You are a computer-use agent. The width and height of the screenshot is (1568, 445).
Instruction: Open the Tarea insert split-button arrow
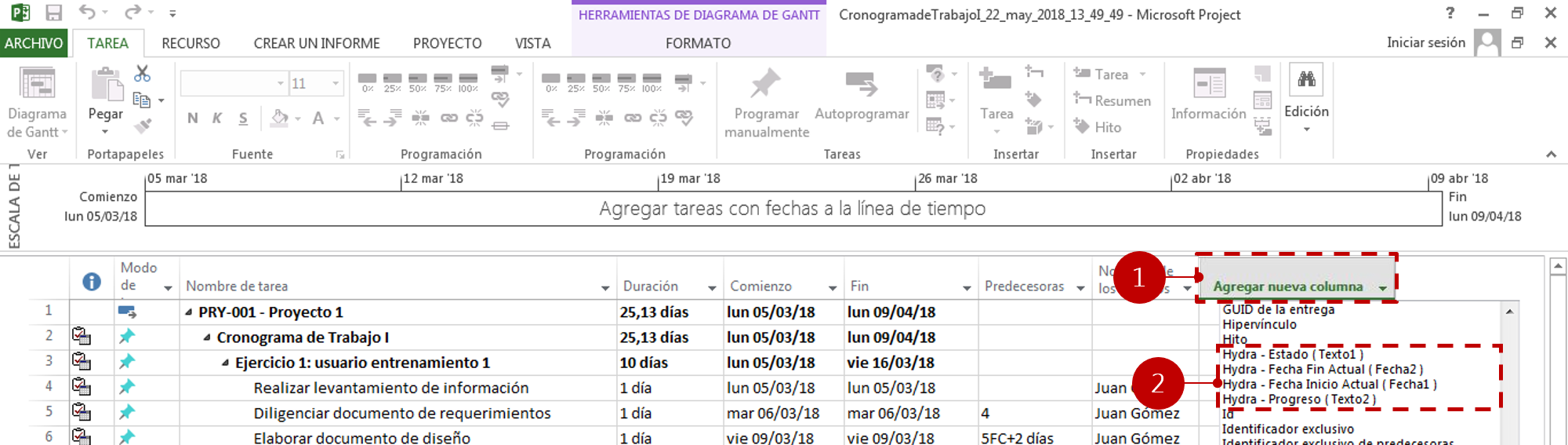click(x=996, y=132)
